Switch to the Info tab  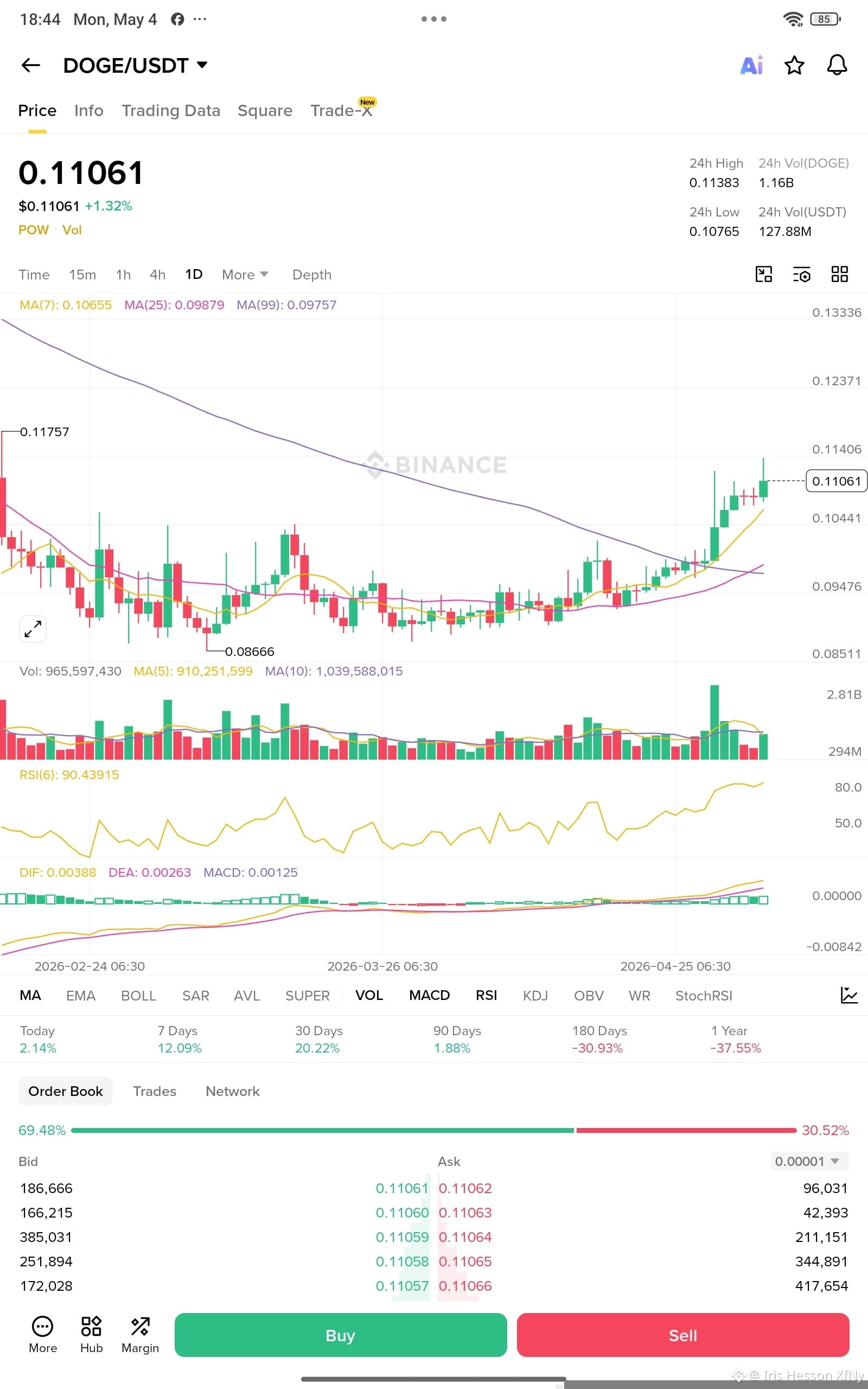click(x=88, y=110)
